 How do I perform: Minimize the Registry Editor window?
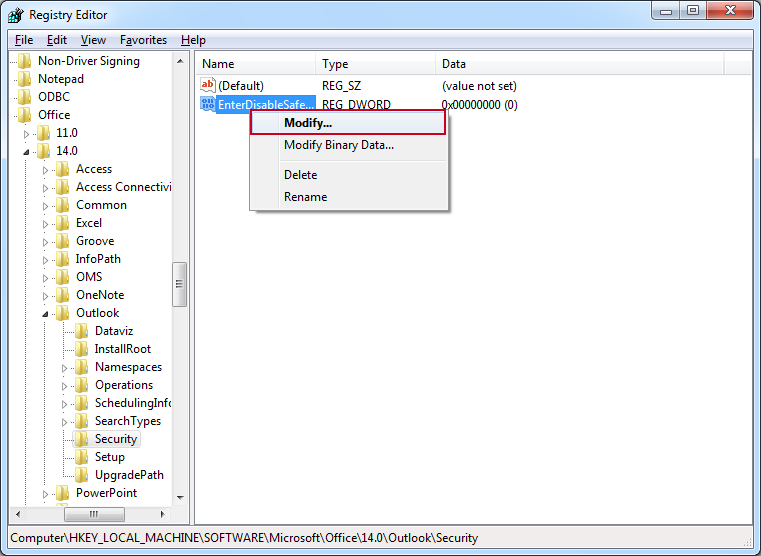(666, 12)
